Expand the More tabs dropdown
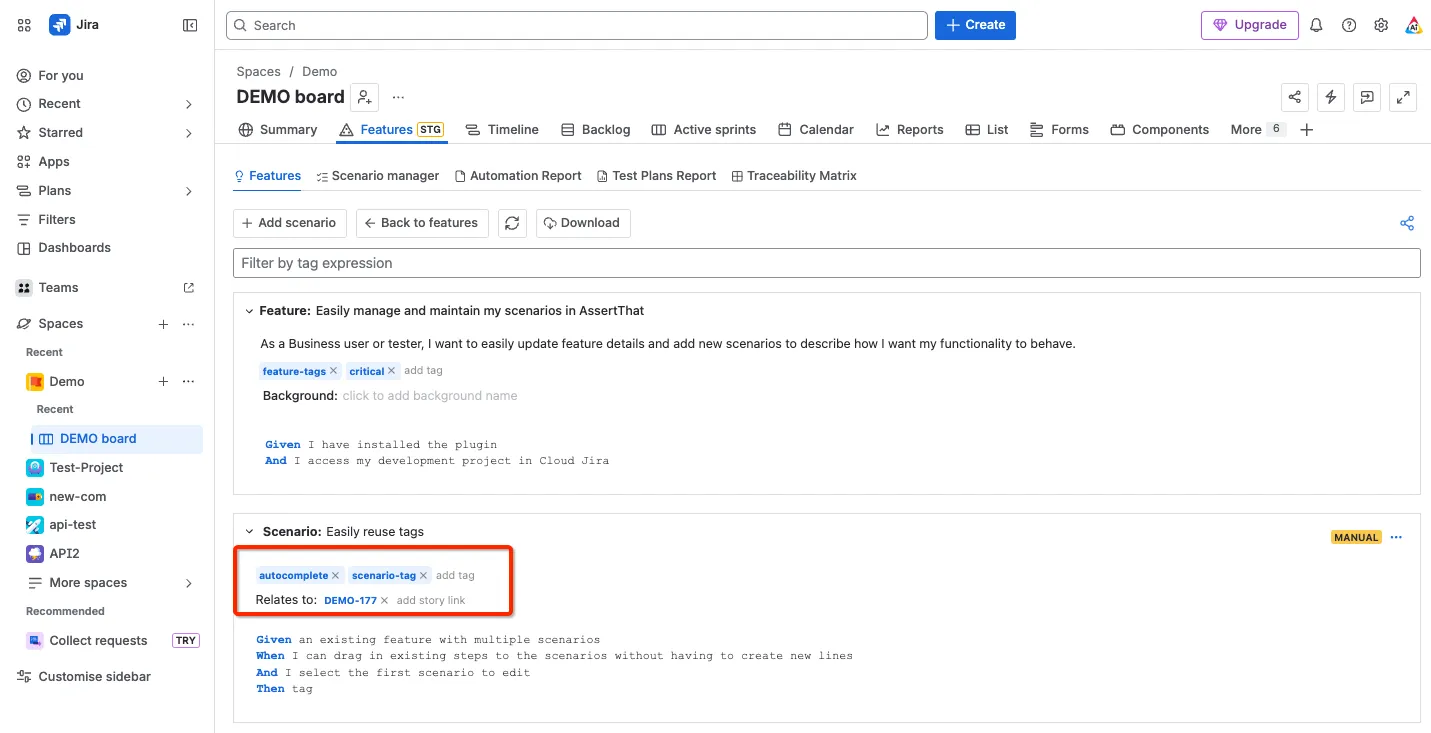Screen dimensions: 1431x733 [x=1257, y=129]
